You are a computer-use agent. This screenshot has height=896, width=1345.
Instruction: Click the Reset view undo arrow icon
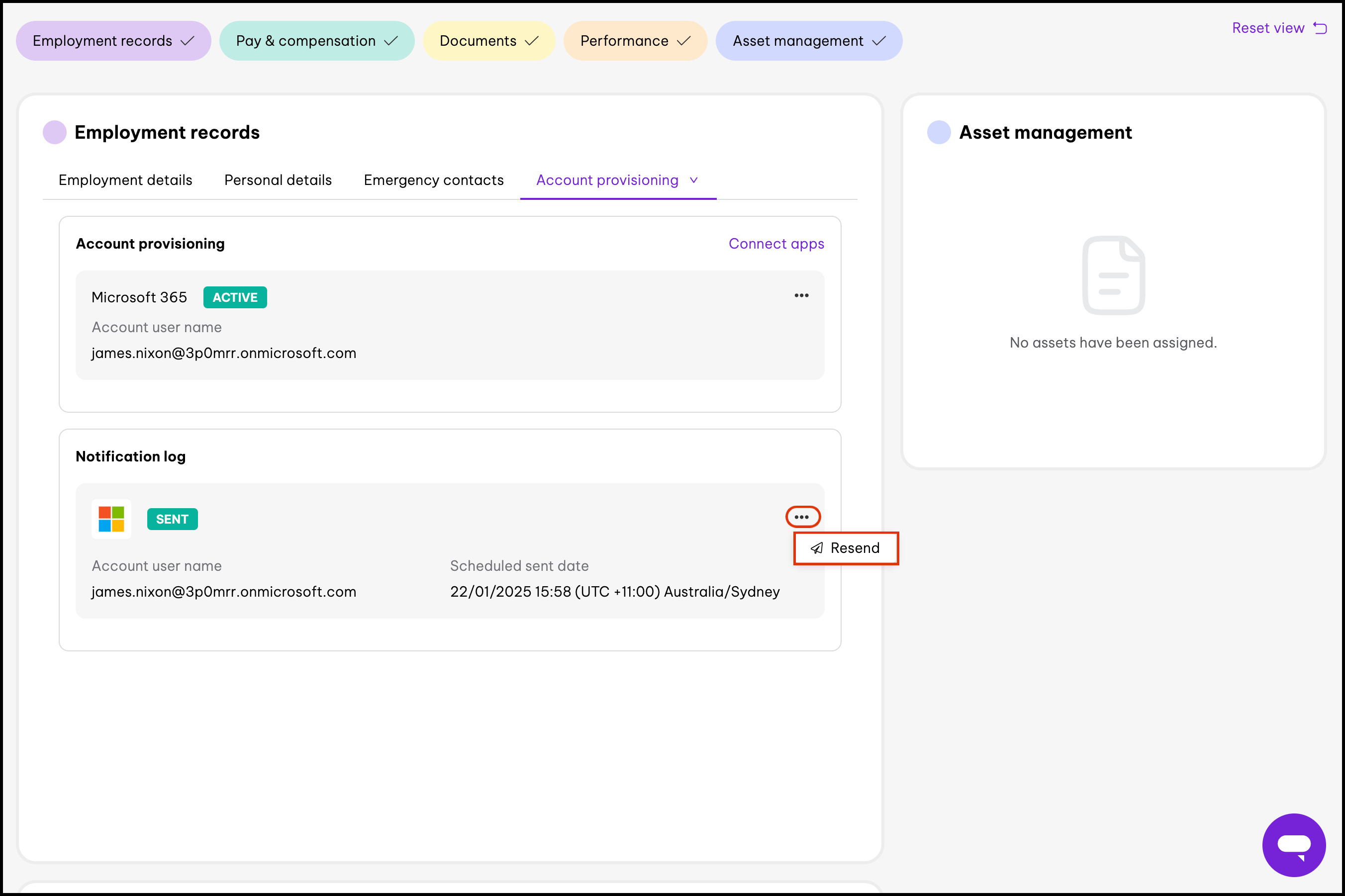pos(1320,28)
